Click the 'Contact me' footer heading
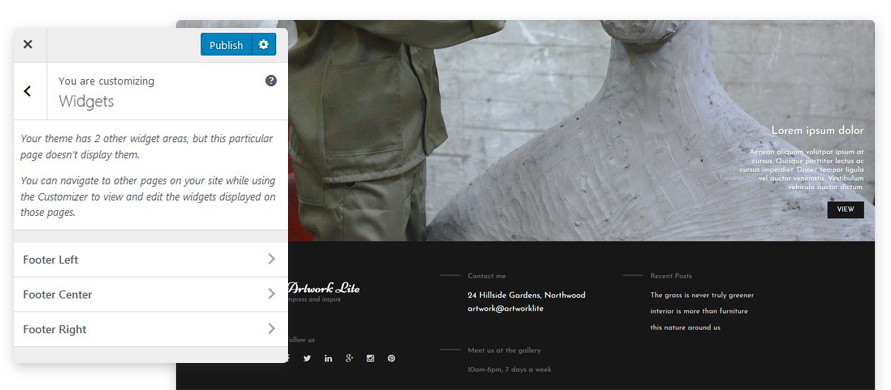The height and width of the screenshot is (390, 891). pyautogui.click(x=486, y=276)
